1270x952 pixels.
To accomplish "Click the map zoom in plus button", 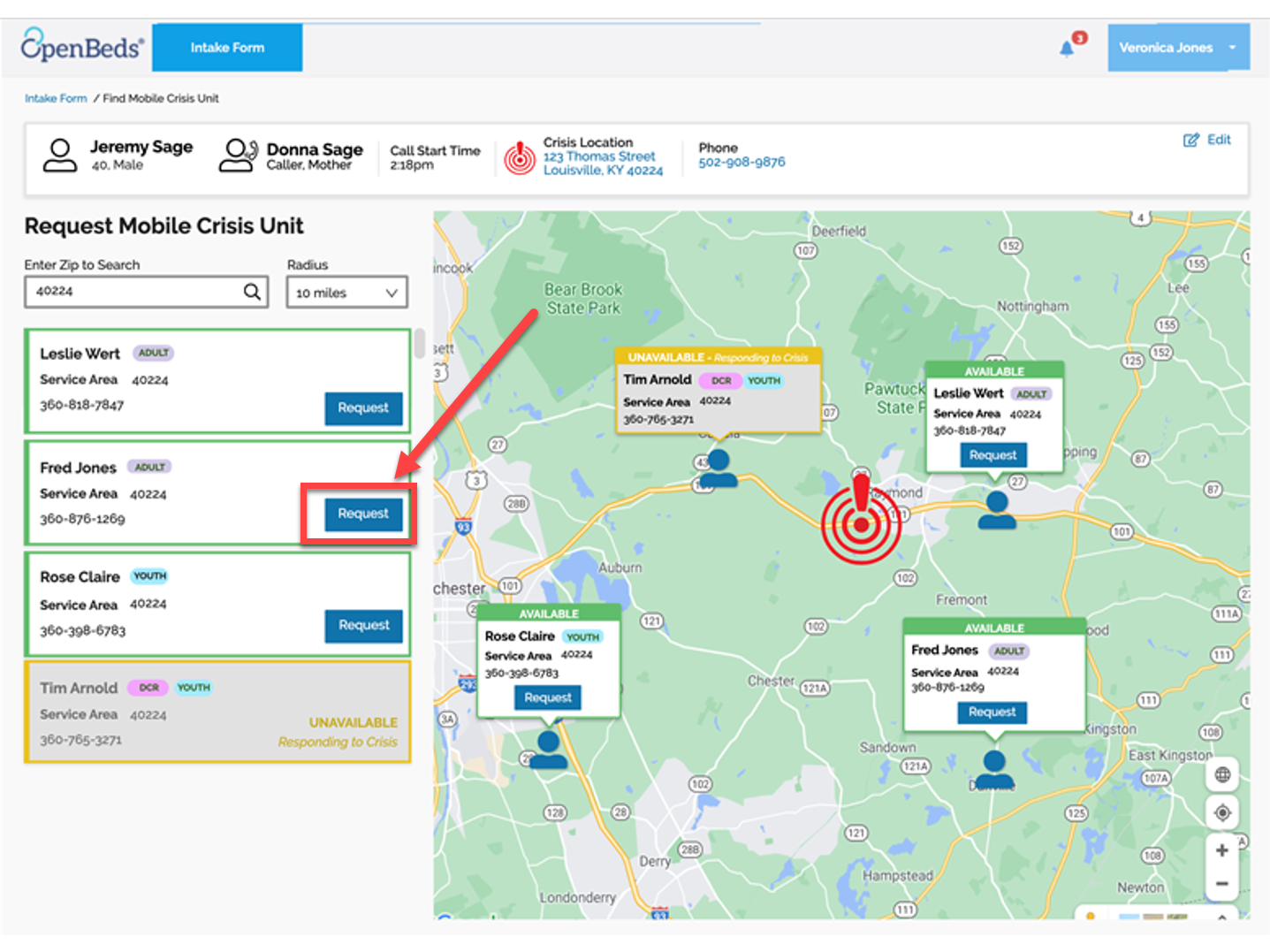I will pyautogui.click(x=1222, y=850).
